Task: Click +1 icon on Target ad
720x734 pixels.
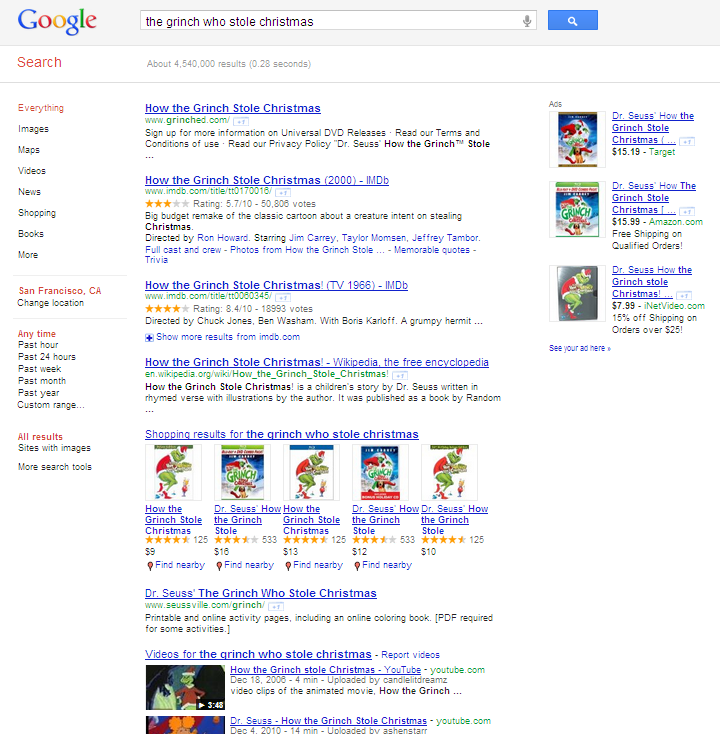Action: (687, 141)
